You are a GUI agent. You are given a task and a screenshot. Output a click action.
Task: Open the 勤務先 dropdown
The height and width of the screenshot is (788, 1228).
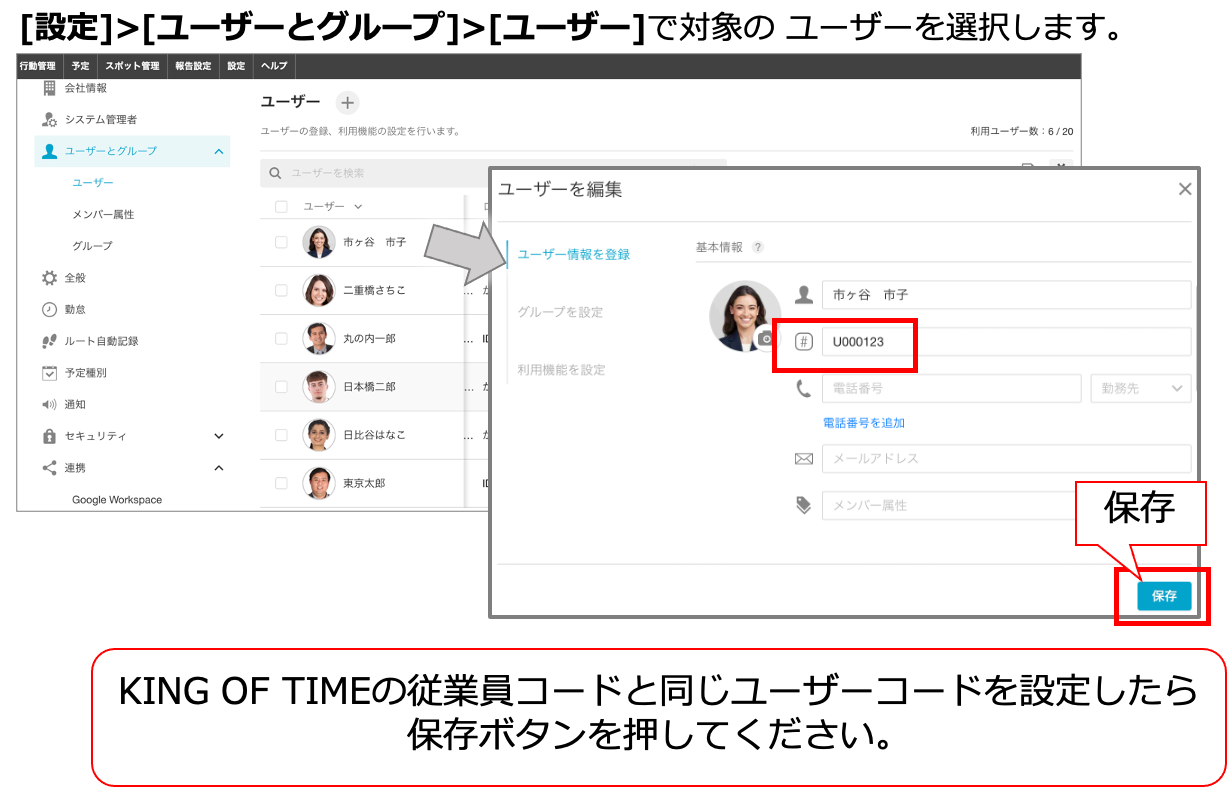click(x=1140, y=388)
